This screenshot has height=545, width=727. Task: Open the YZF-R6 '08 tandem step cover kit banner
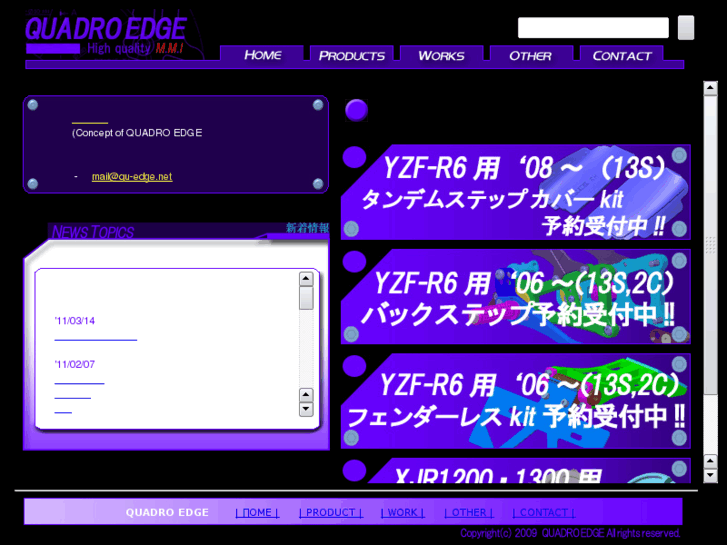(516, 192)
